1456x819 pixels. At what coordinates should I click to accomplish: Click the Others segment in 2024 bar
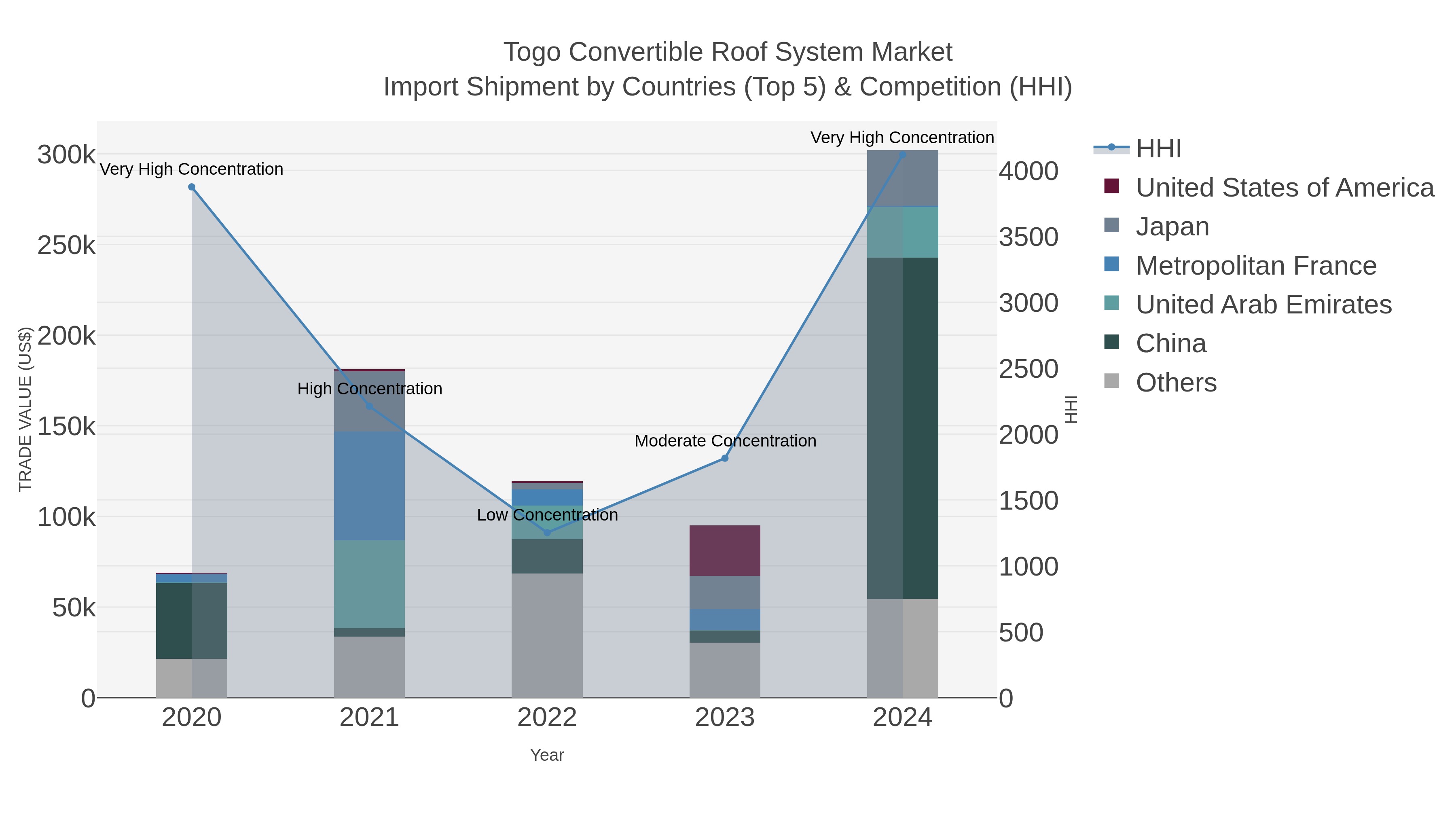point(903,648)
